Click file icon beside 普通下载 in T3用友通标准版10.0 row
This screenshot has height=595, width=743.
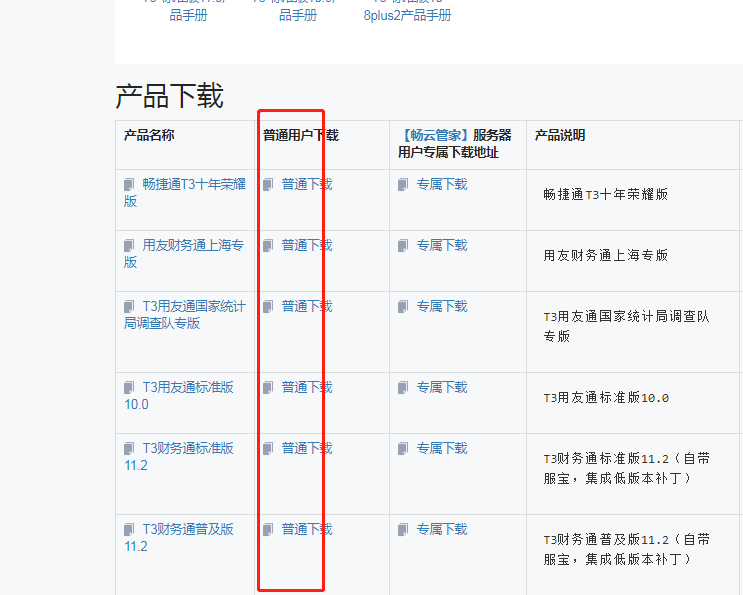pos(268,388)
